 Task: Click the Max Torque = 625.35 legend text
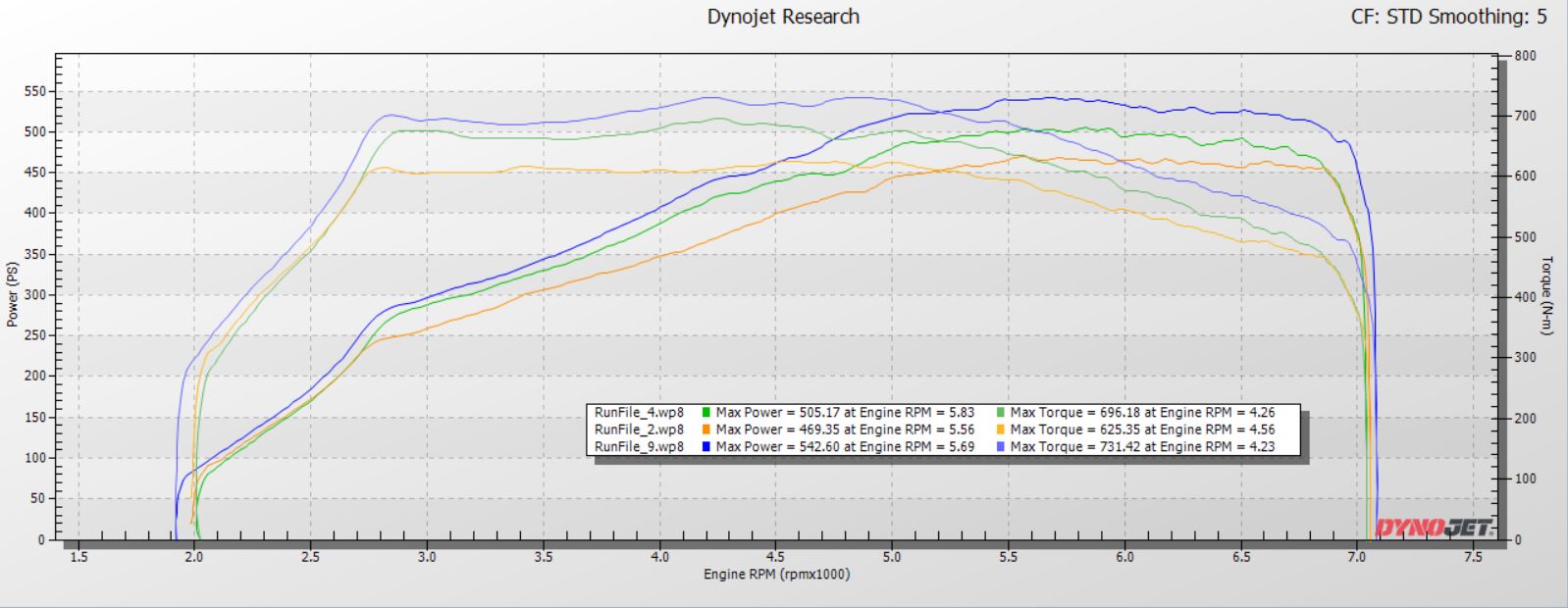click(1141, 430)
